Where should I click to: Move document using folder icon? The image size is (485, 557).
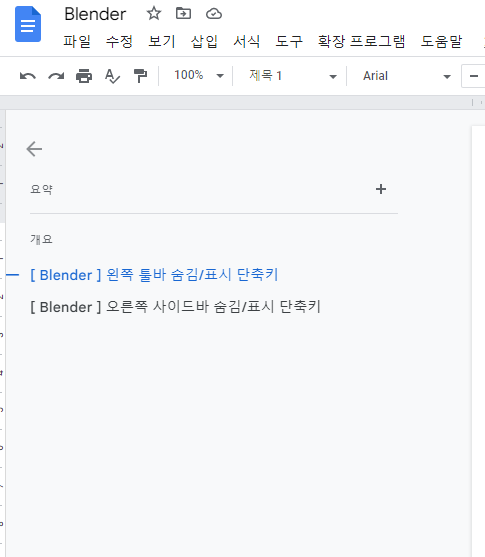[183, 13]
